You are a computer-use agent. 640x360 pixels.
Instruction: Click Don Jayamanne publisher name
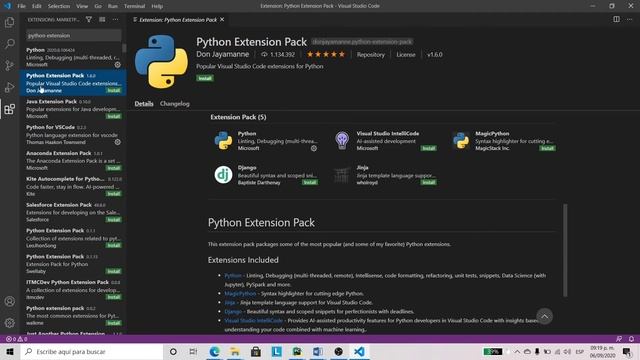222,54
